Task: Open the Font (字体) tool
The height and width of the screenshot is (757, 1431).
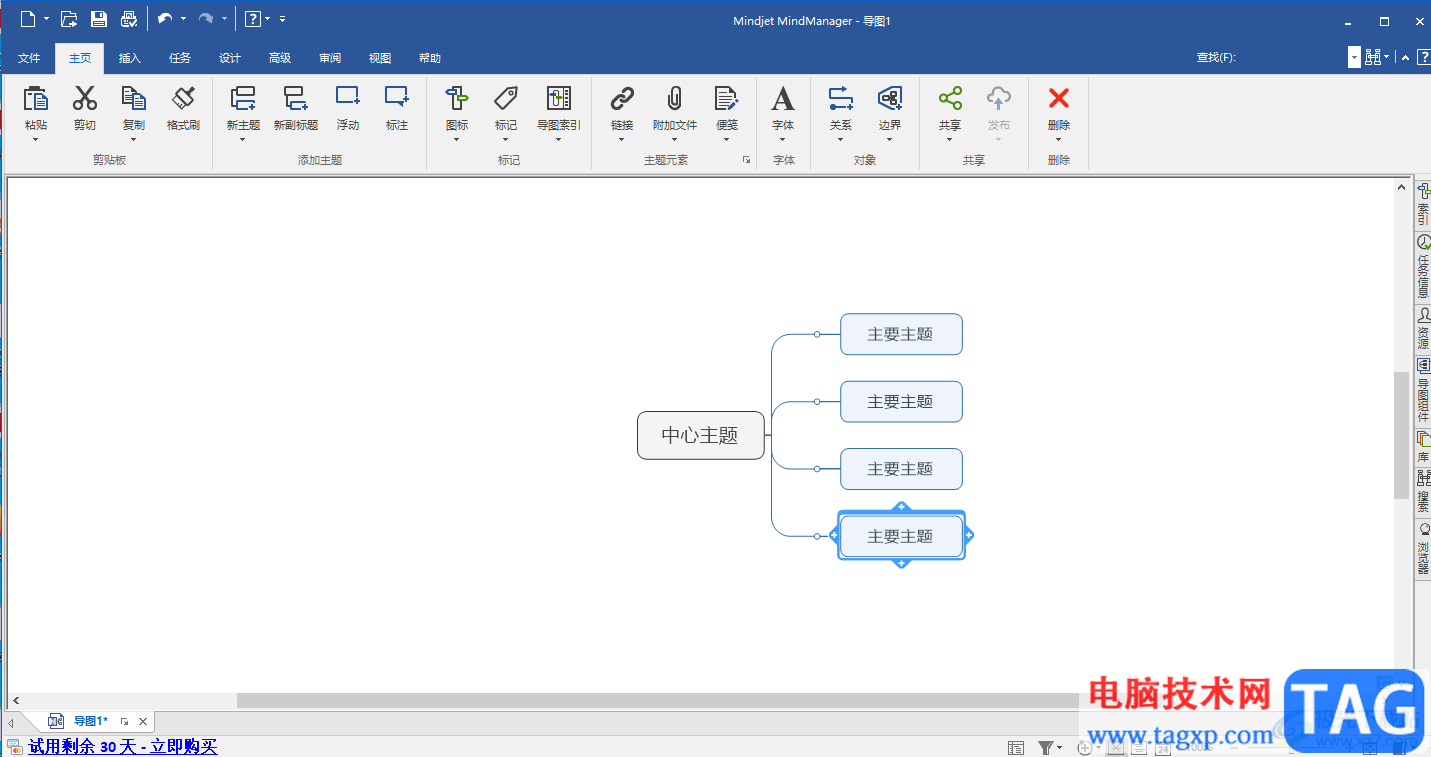Action: point(783,98)
